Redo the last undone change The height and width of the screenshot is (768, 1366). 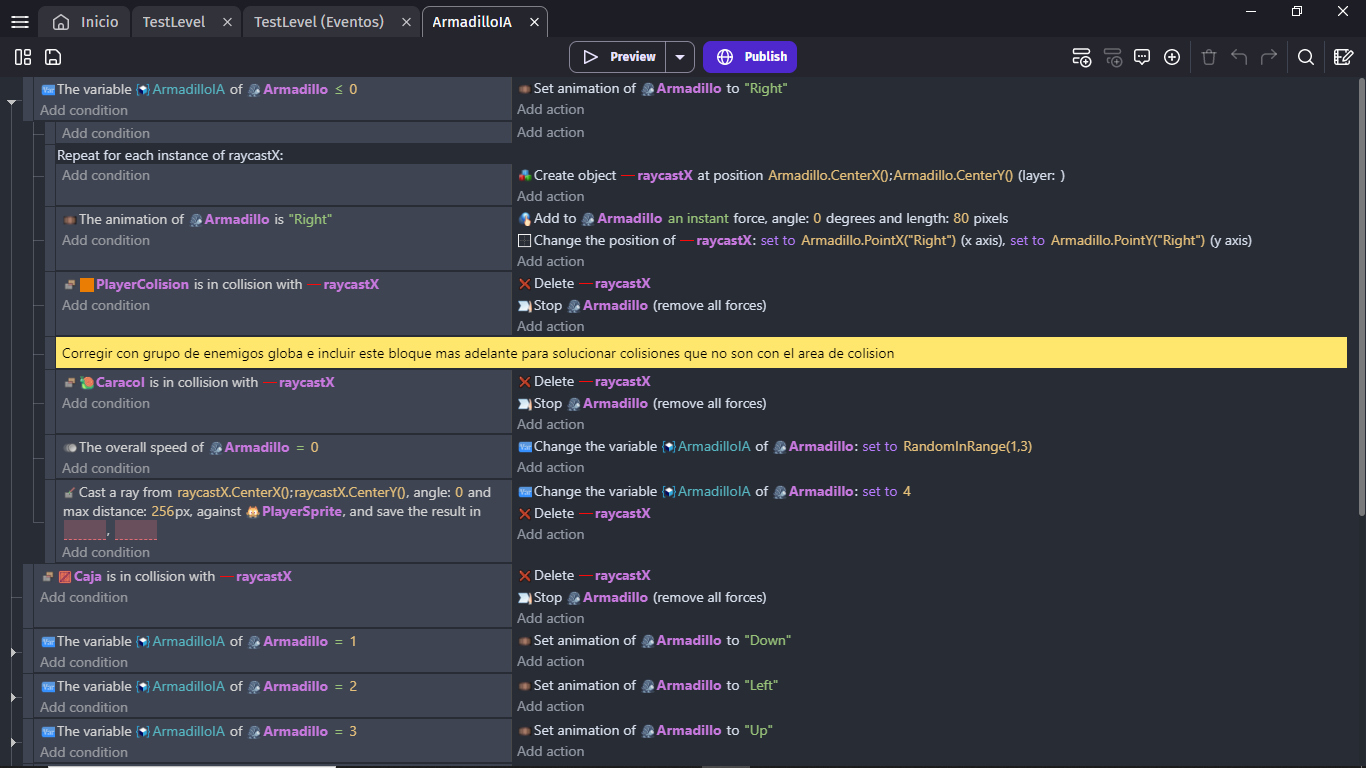[x=1268, y=57]
